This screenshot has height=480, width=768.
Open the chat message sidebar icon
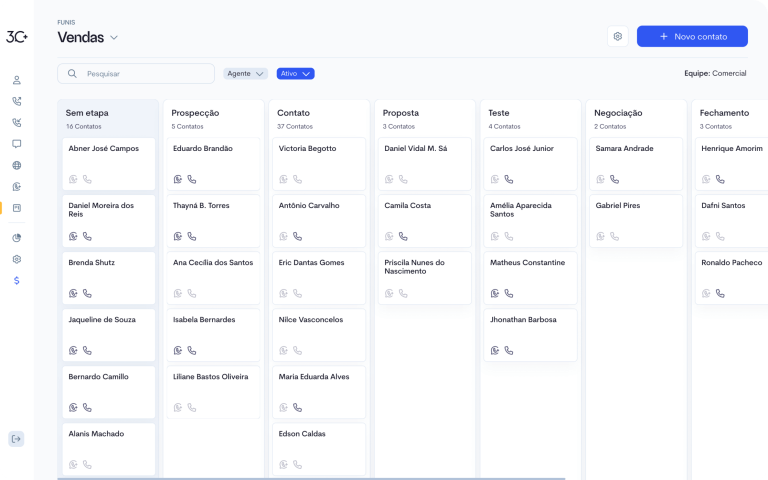point(17,144)
